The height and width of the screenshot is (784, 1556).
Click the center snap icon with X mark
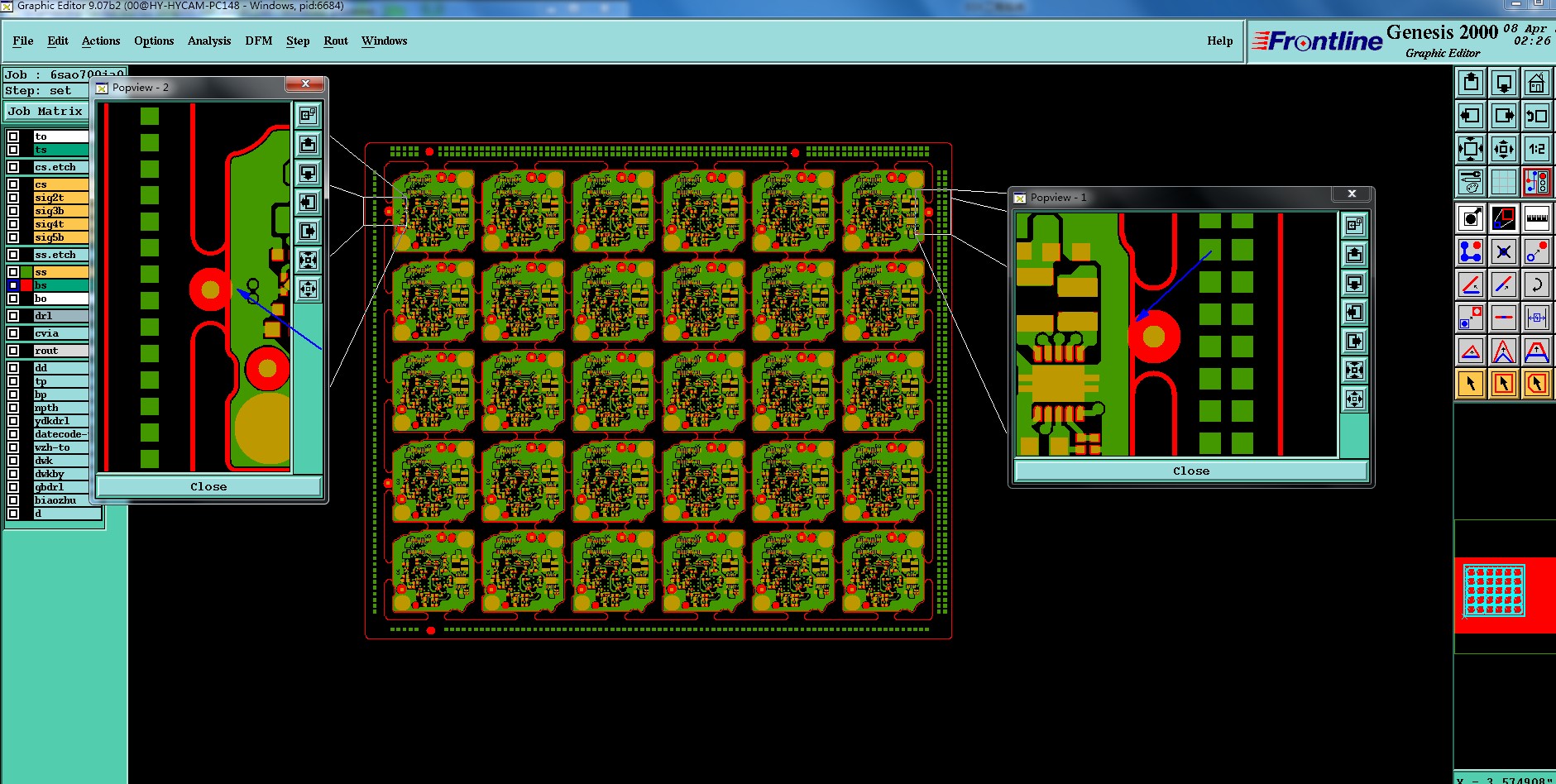pyautogui.click(x=1504, y=251)
